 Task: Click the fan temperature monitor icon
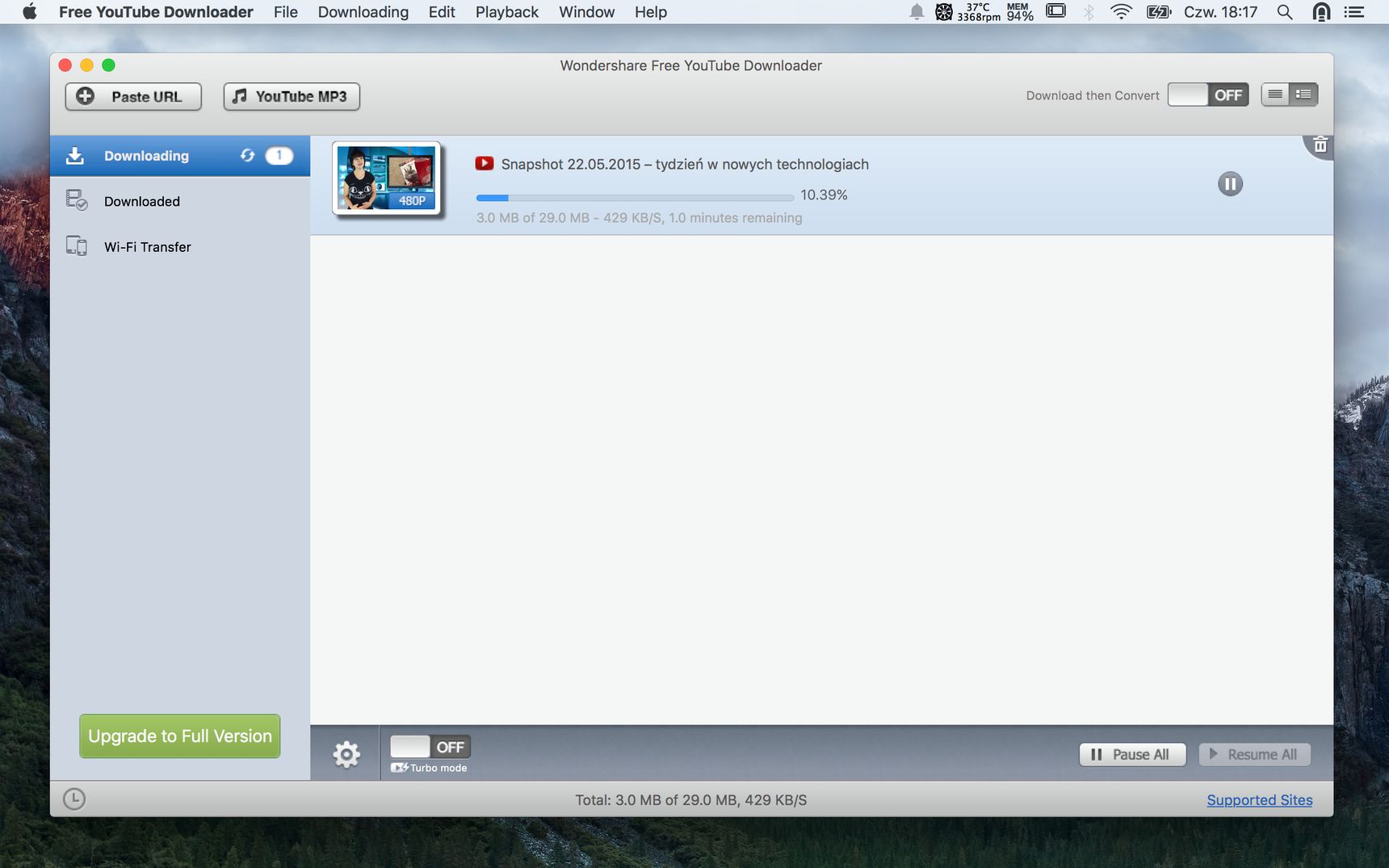[944, 12]
